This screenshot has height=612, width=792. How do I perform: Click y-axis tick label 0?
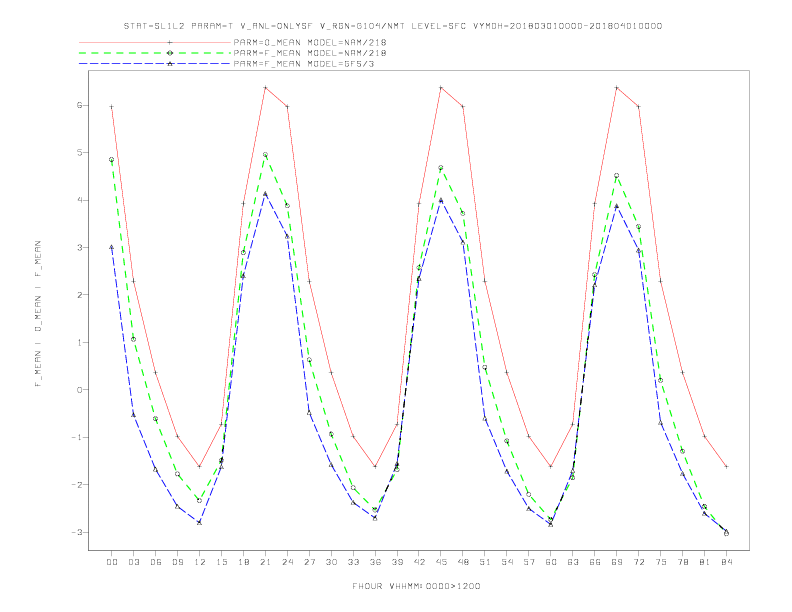79,390
